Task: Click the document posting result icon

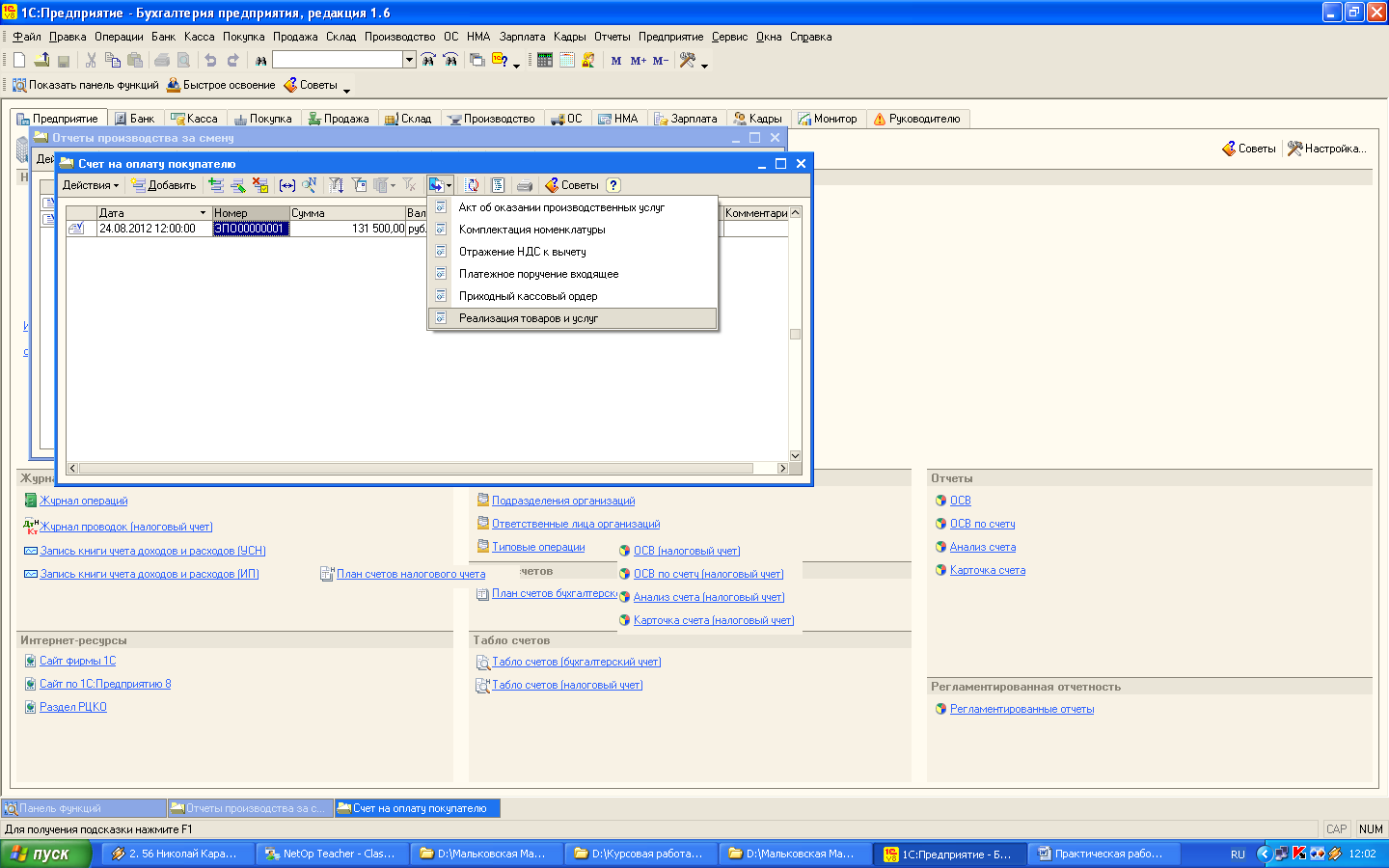Action: tap(498, 185)
